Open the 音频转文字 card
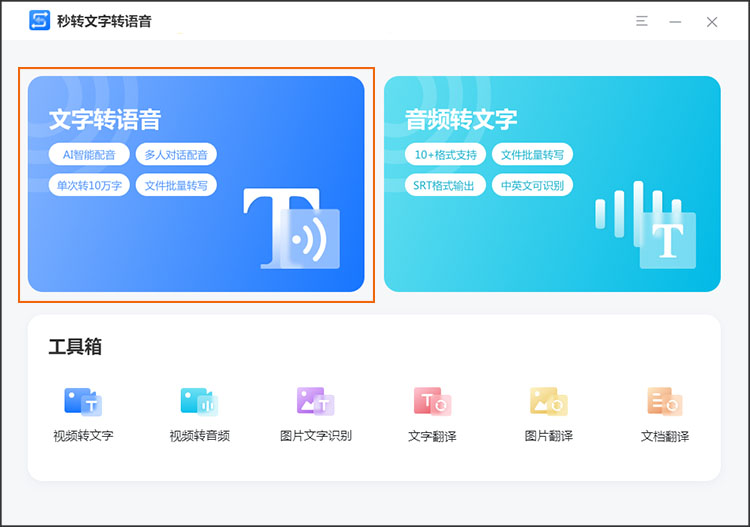The image size is (750, 527). click(x=552, y=184)
